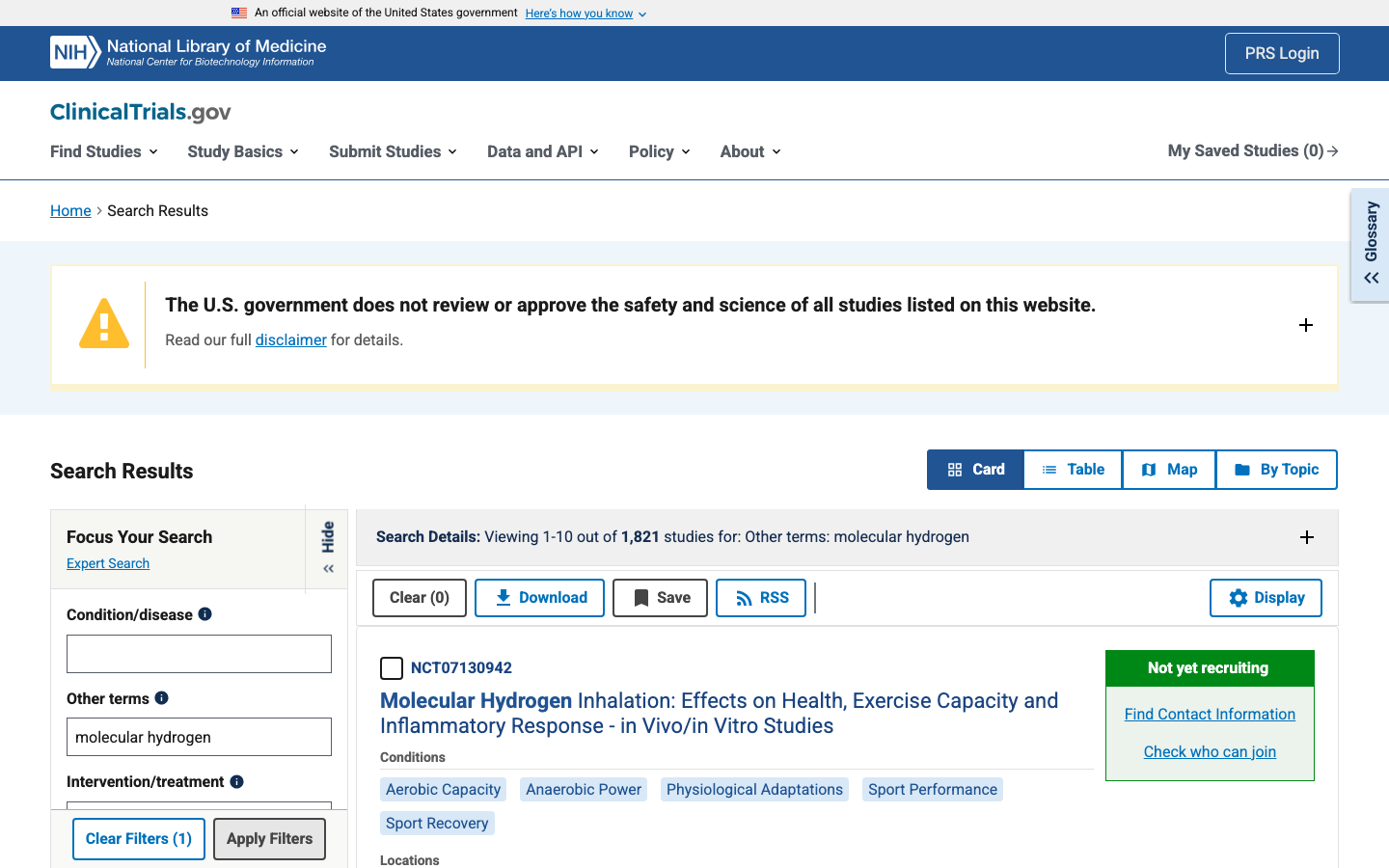Click the Physiological Adaptations condition tag
1389x868 pixels.
[x=754, y=789]
